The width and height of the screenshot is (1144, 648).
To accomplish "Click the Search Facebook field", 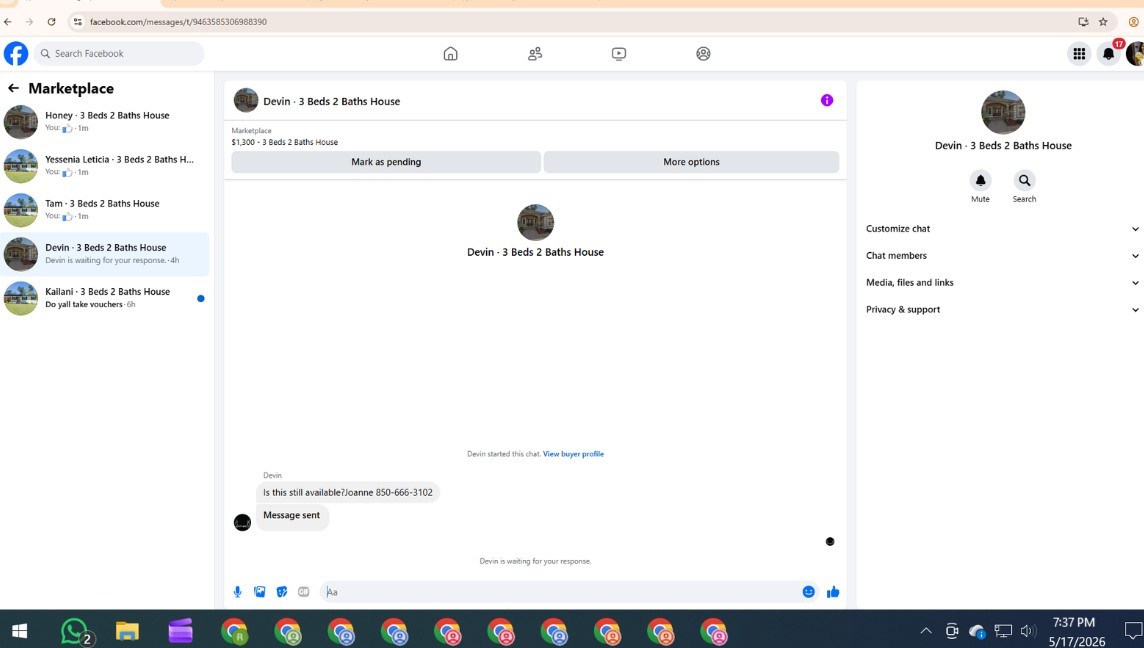I will [x=119, y=53].
